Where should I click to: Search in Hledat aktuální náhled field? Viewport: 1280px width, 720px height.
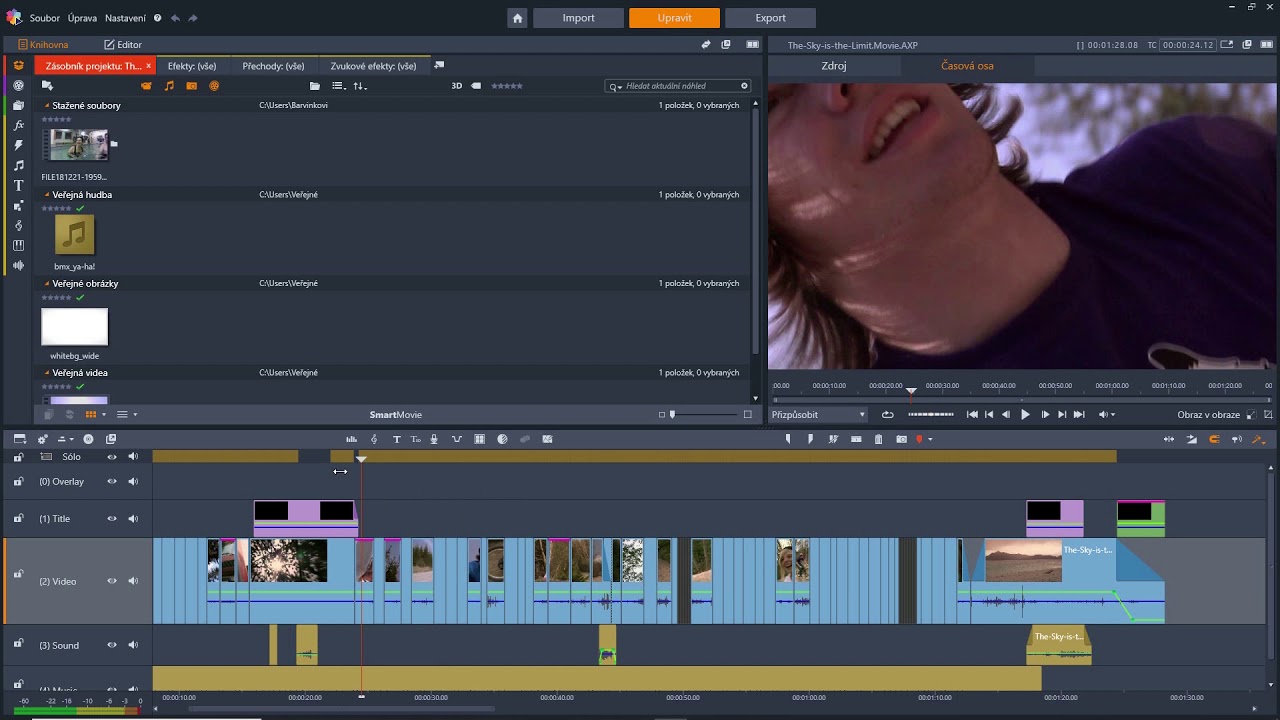pyautogui.click(x=678, y=86)
